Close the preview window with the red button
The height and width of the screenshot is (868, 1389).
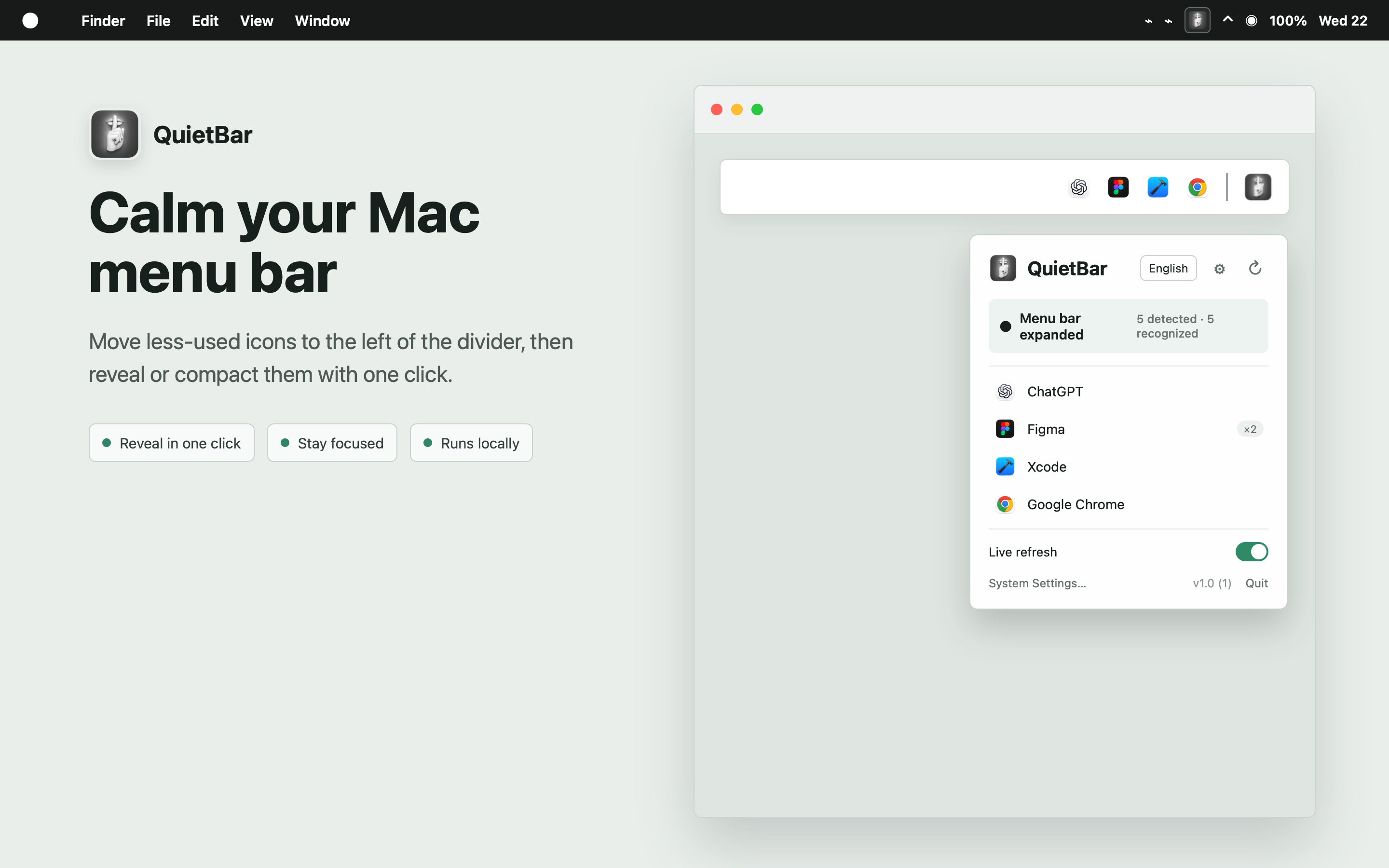[716, 109]
